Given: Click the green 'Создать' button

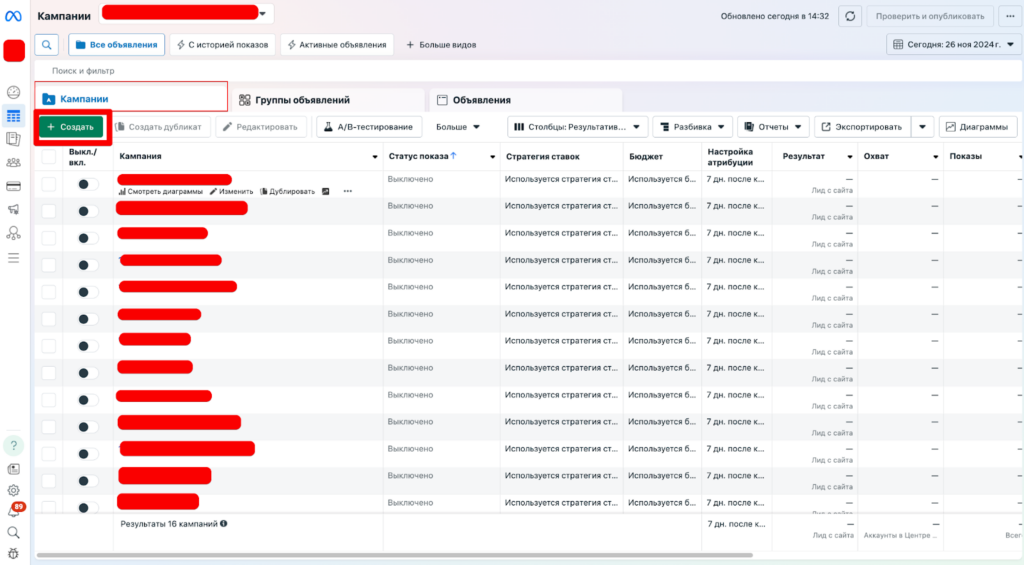Looking at the screenshot, I should [71, 127].
